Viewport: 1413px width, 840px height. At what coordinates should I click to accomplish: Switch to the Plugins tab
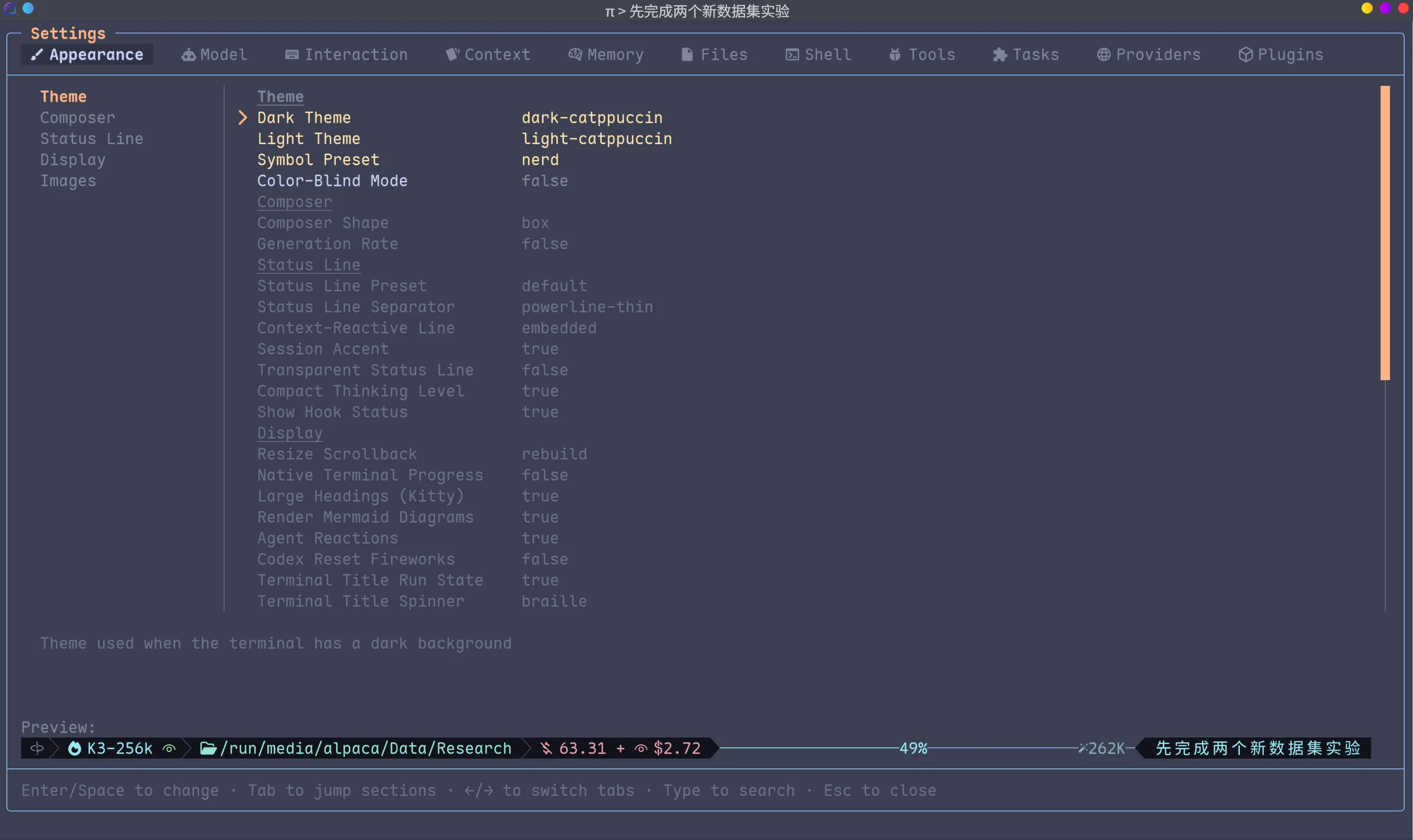[x=1281, y=54]
